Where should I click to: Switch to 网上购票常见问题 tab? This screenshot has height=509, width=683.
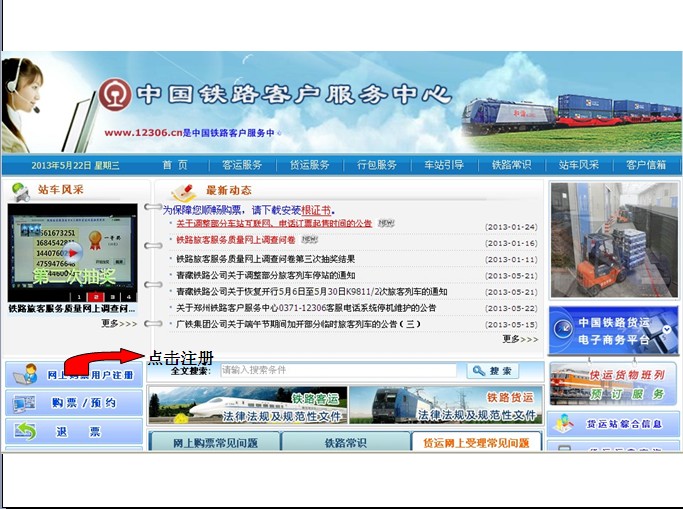point(215,442)
